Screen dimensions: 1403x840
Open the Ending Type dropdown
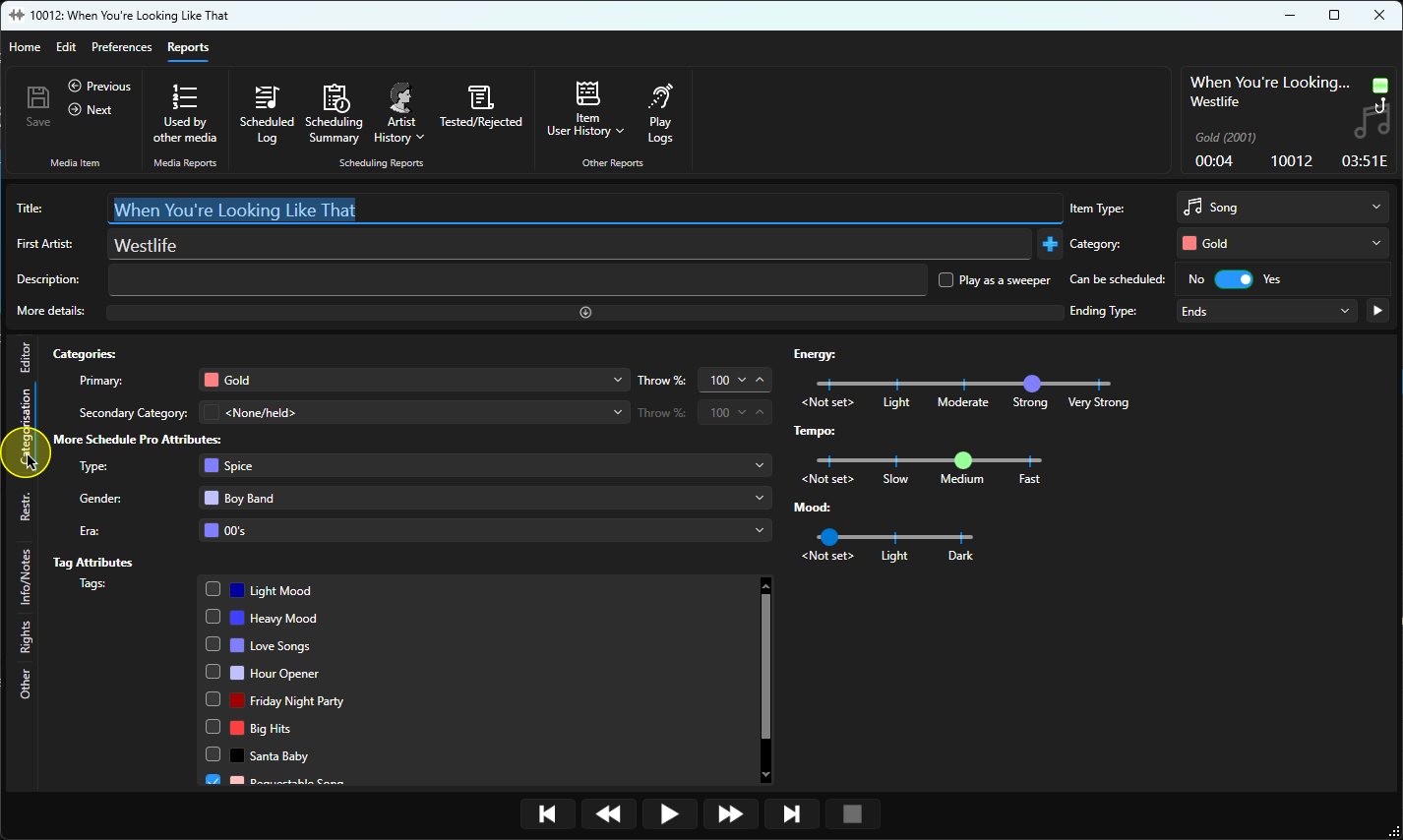[1267, 311]
